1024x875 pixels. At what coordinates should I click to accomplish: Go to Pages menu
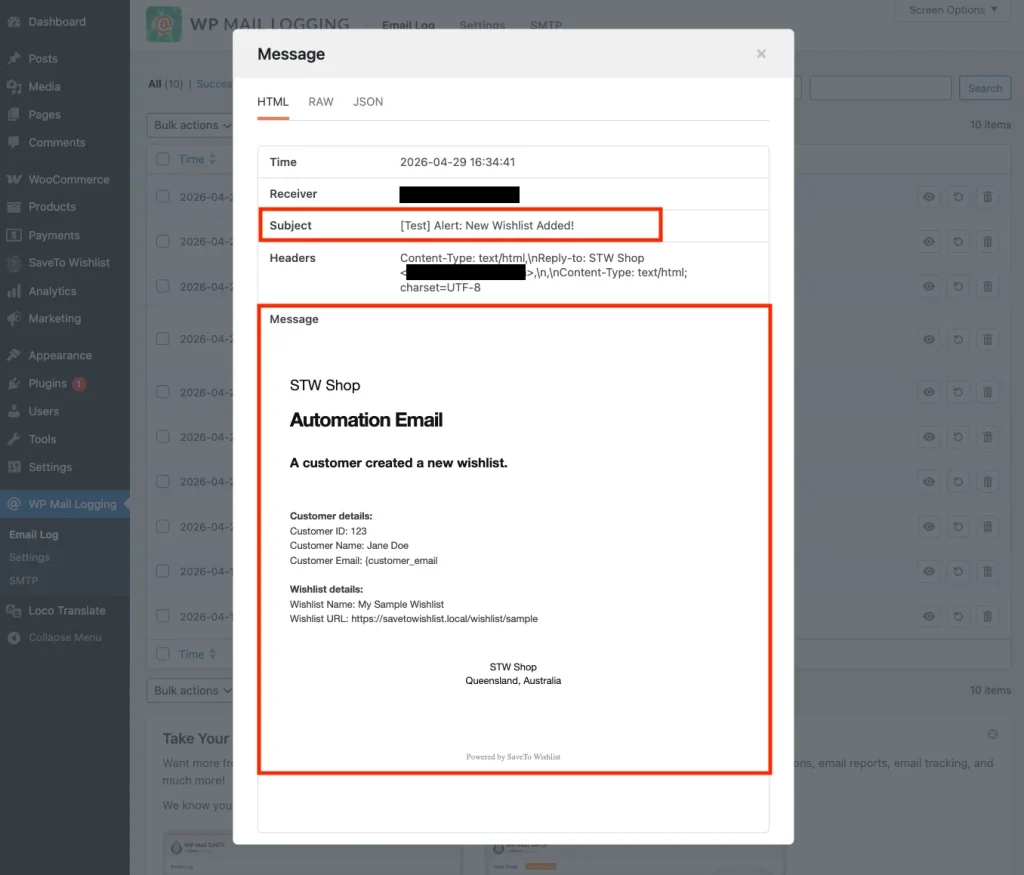click(x=44, y=114)
